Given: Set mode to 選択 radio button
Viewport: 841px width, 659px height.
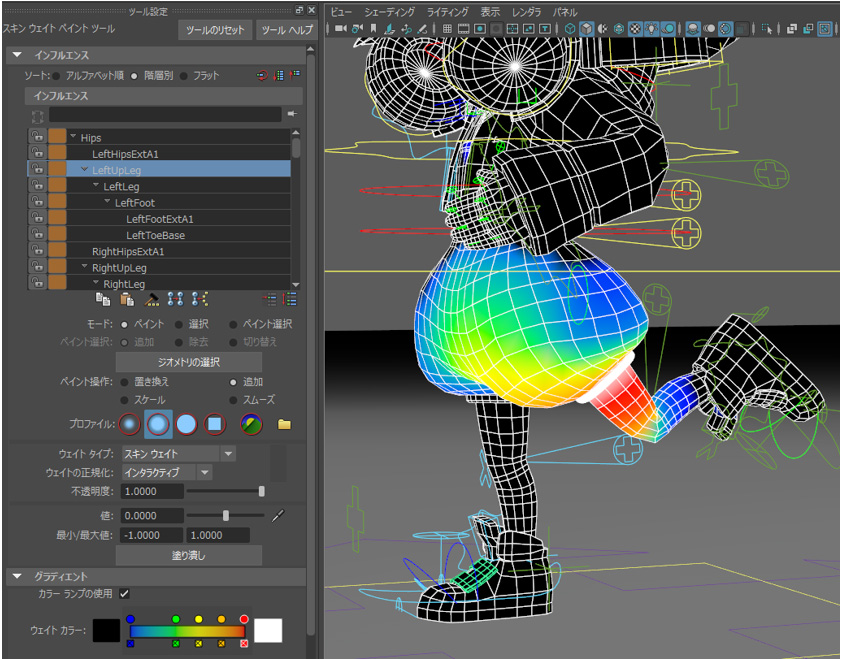Looking at the screenshot, I should 179,324.
